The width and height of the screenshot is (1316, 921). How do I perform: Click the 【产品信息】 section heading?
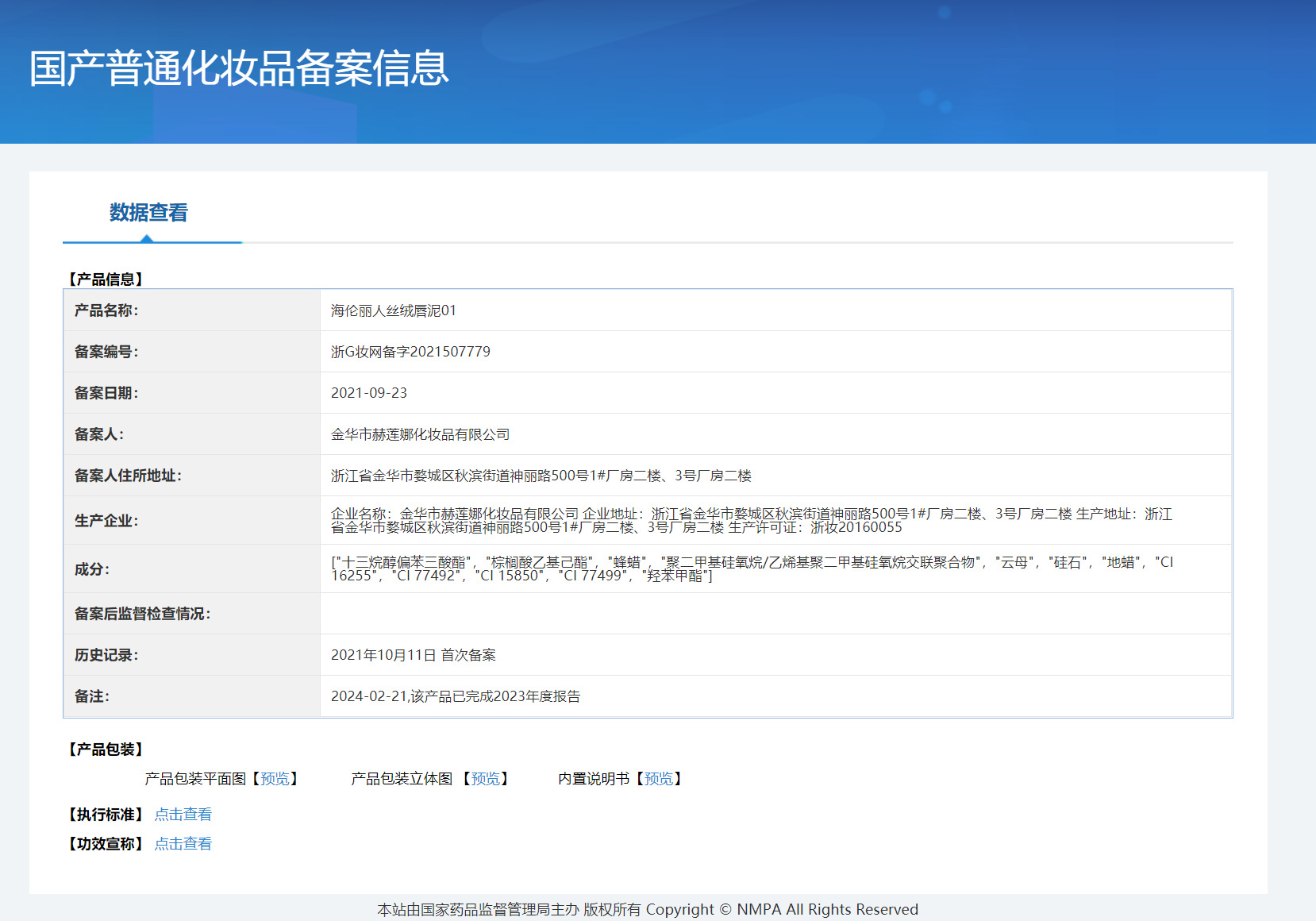106,279
